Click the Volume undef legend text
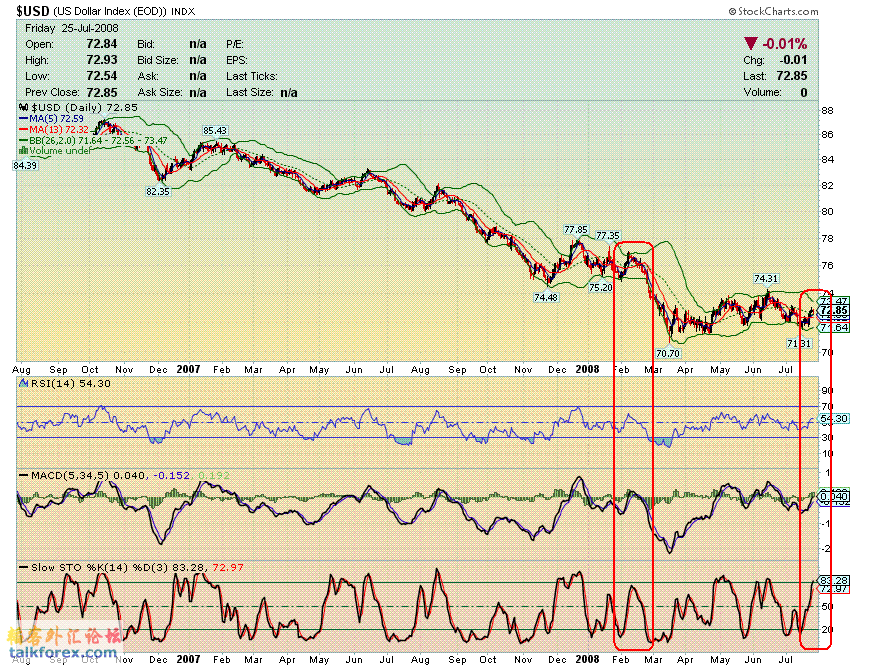 tap(60, 150)
